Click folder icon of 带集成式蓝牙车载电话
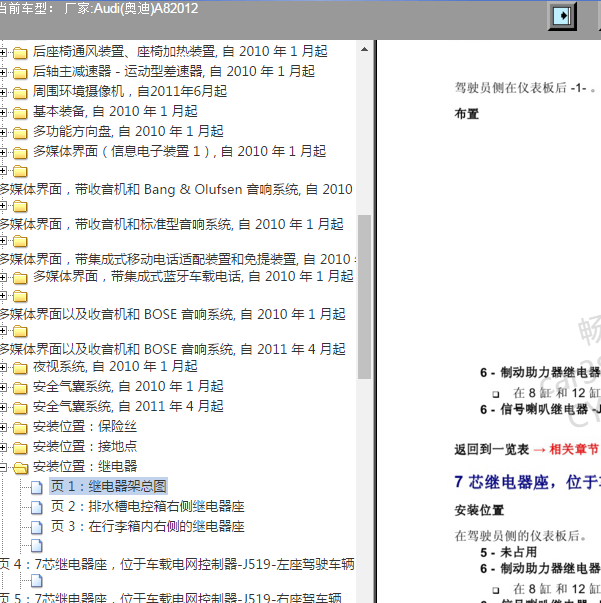Image resolution: width=601 pixels, height=603 pixels. pos(20,277)
